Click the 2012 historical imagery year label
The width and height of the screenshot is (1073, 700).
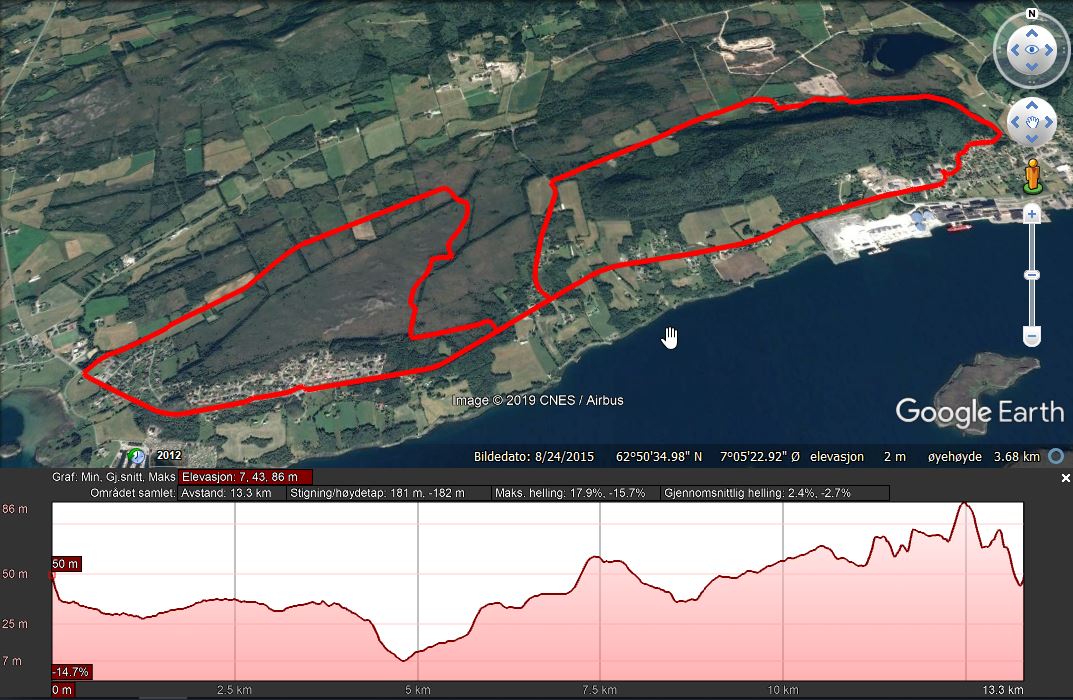pos(169,456)
